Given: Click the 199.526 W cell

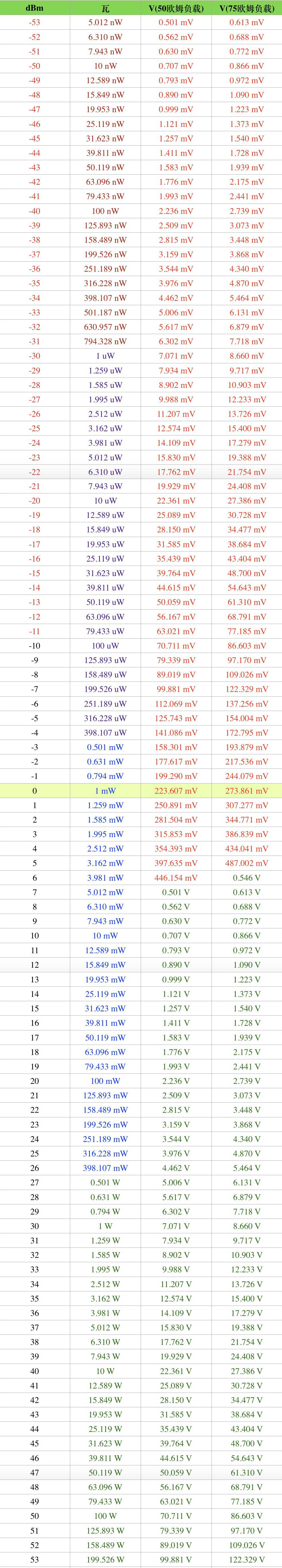Looking at the screenshot, I should click(105, 1560).
